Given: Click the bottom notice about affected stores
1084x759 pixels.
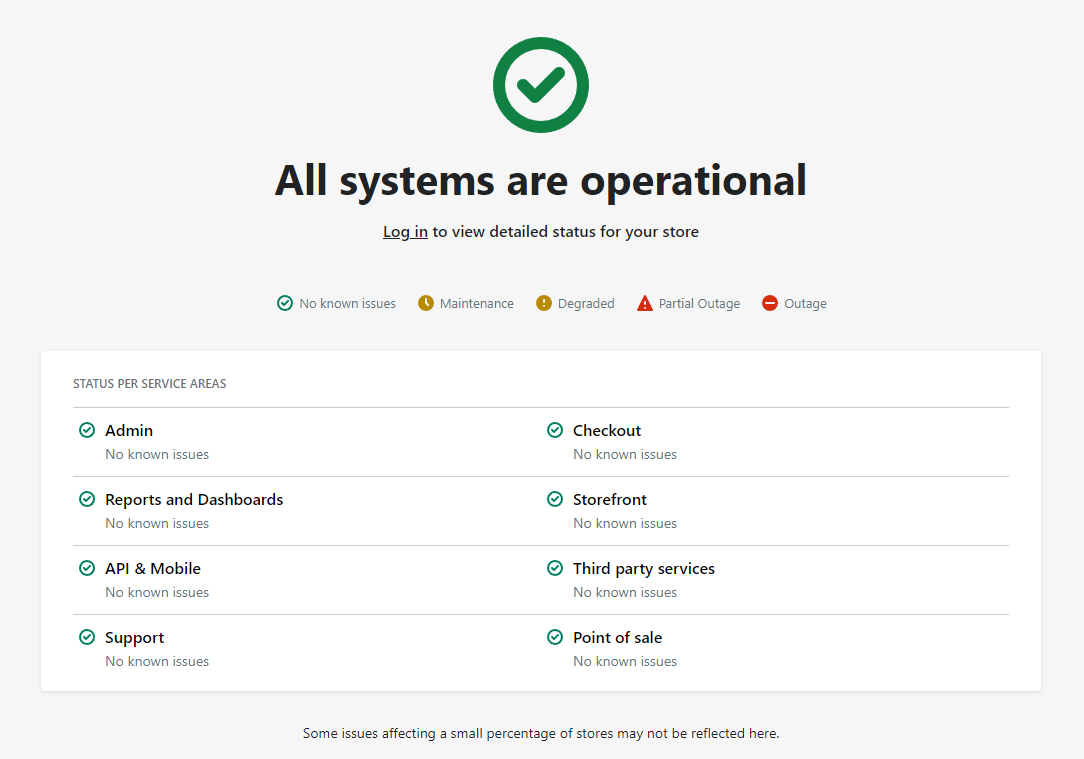Looking at the screenshot, I should tap(541, 733).
